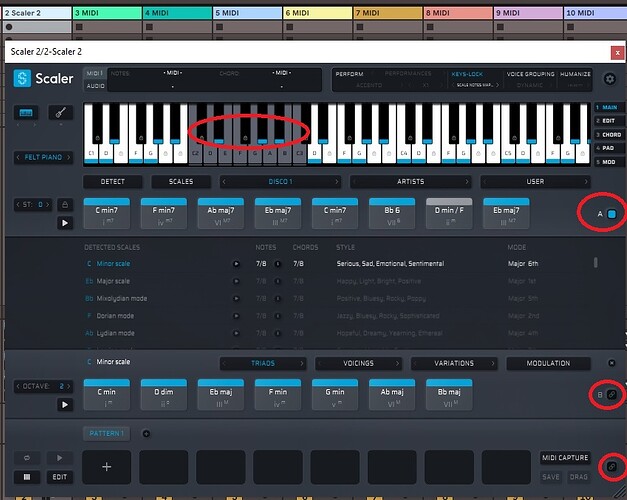Lock the semitone transpose setting
Screen dimensions: 627x500
point(65,205)
